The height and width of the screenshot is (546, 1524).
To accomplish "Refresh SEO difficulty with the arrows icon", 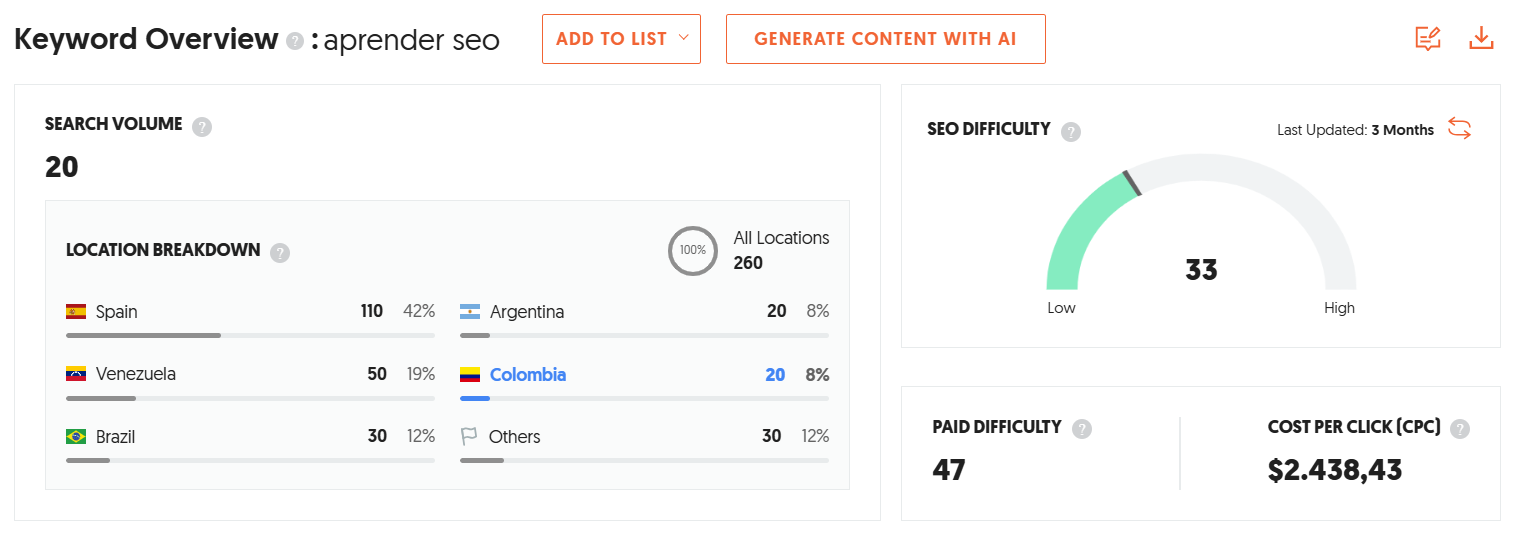I will pyautogui.click(x=1459, y=129).
